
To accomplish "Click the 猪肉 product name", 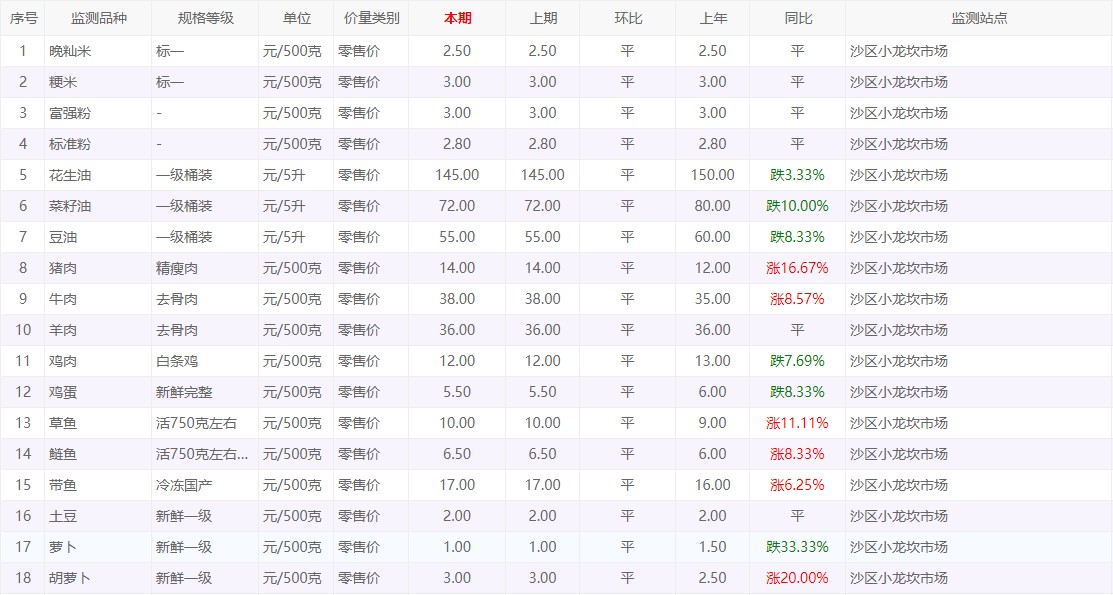I will click(63, 268).
